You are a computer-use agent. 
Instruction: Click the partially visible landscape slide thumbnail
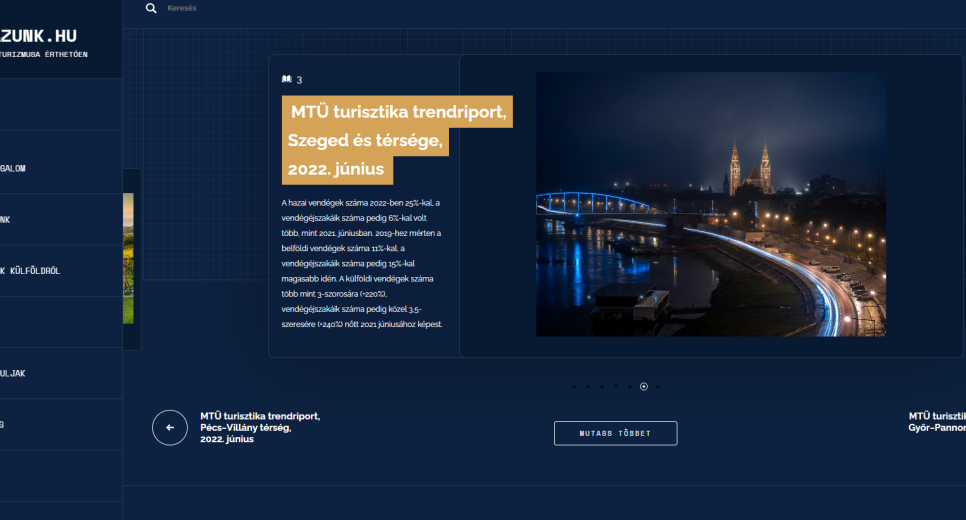[129, 258]
